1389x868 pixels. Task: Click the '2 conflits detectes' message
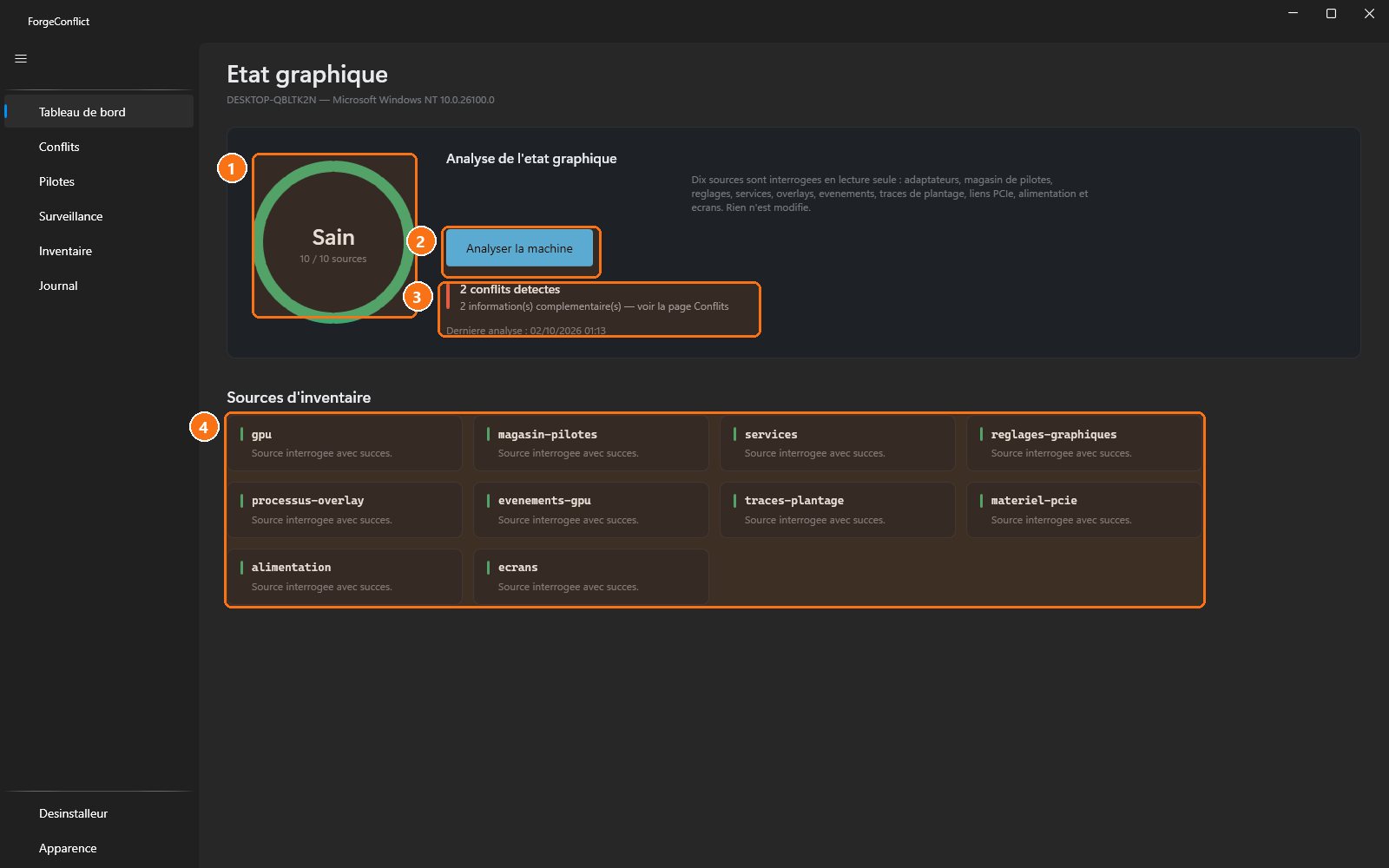510,289
